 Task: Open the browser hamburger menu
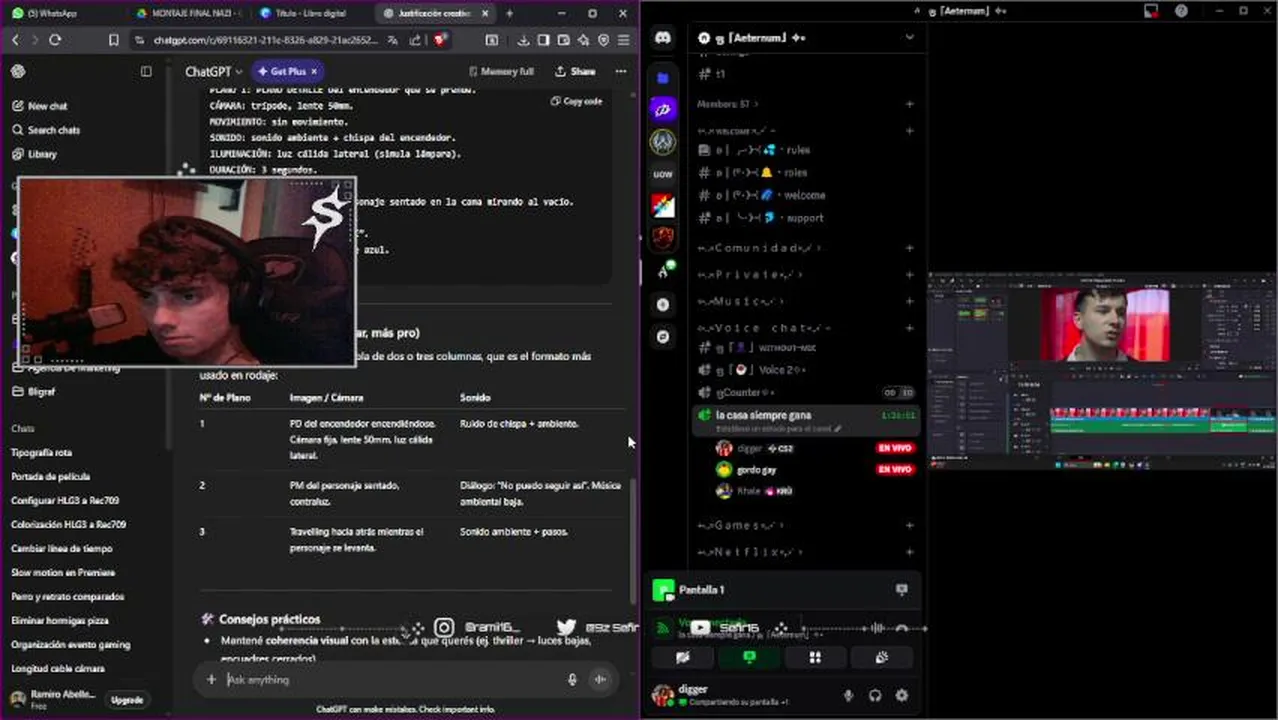pyautogui.click(x=624, y=40)
